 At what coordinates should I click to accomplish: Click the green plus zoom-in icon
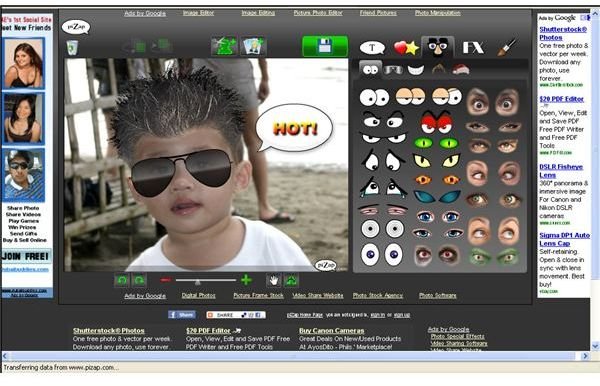click(246, 280)
